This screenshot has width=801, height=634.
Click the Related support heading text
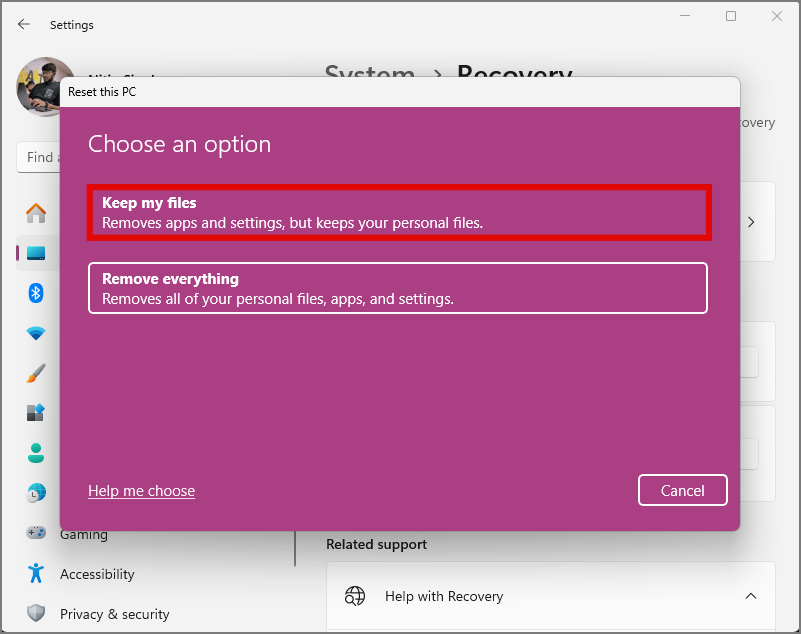[376, 545]
